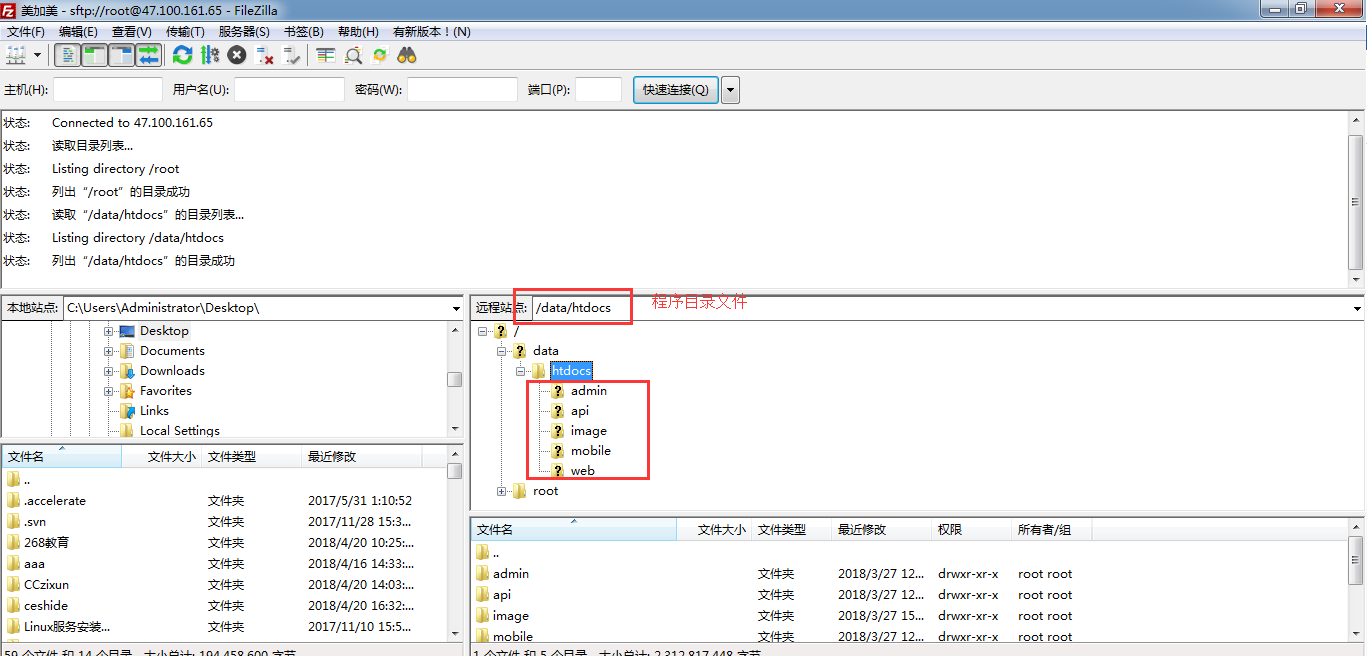The image size is (1367, 656).
Task: Expand the Favorites node in local tree
Action: 108,391
